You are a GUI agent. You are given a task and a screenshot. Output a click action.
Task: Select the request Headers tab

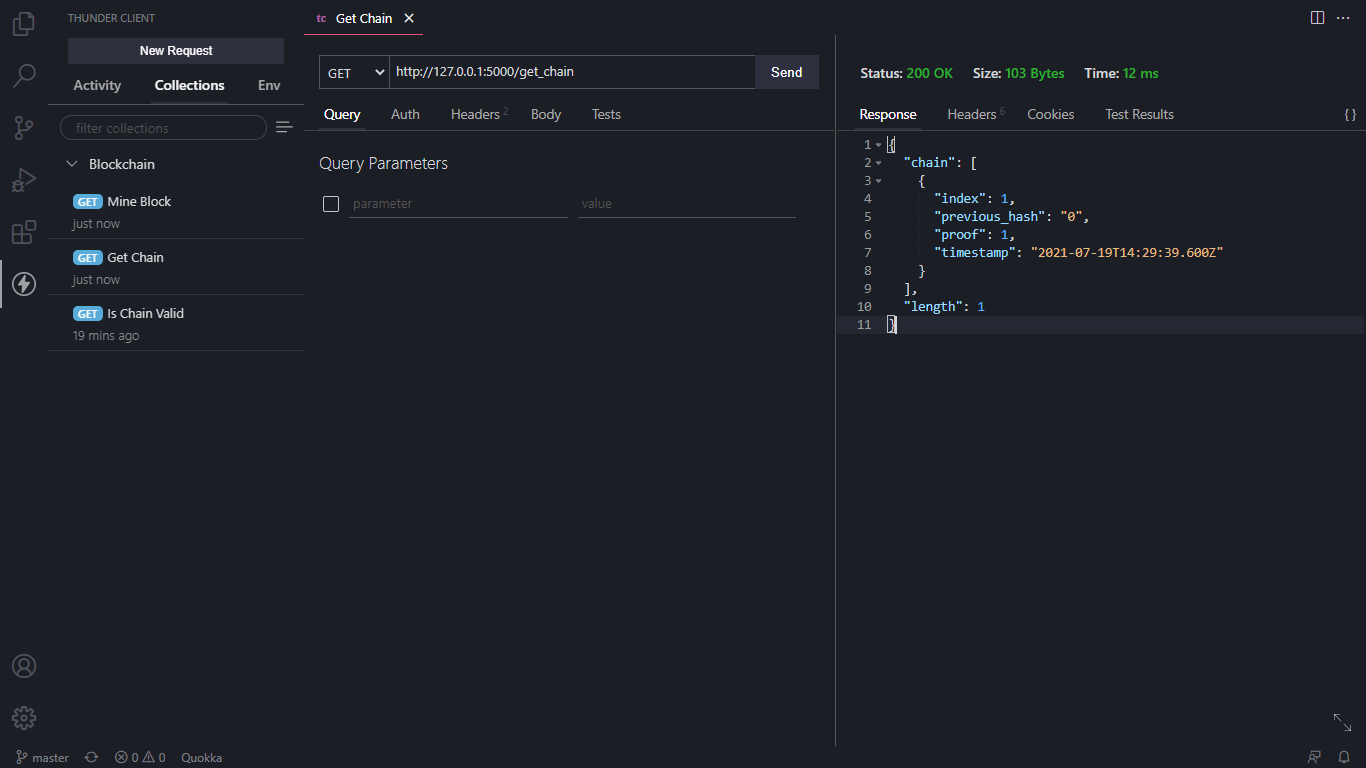pos(479,115)
